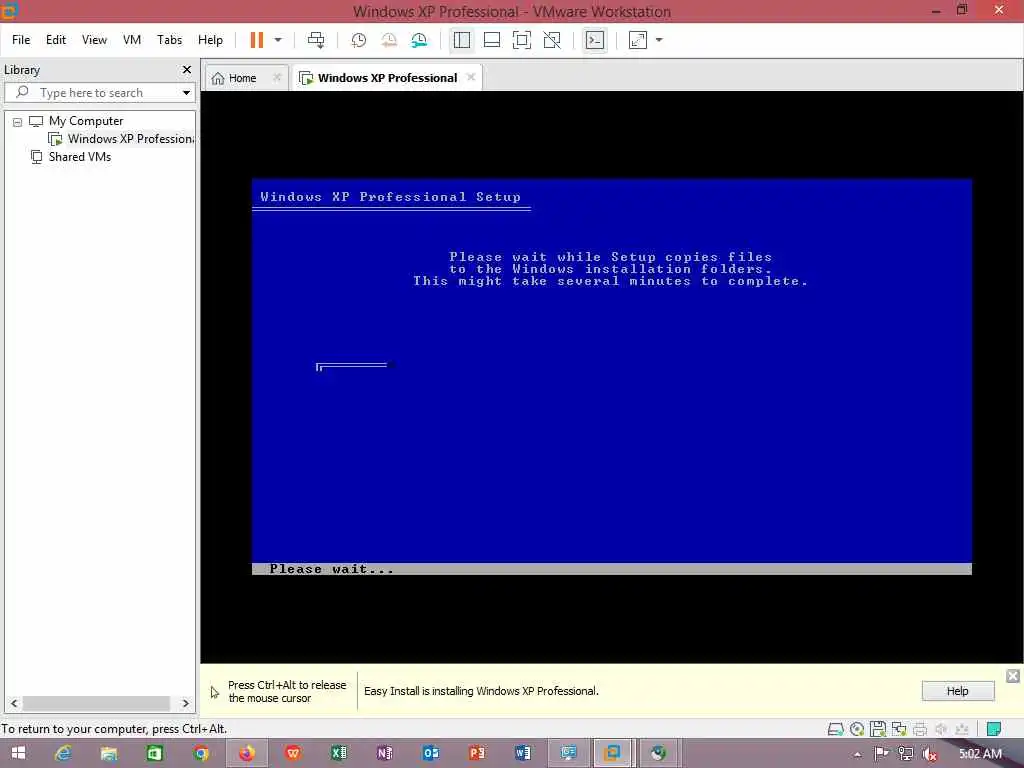The height and width of the screenshot is (768, 1024).
Task: Revert the VM to its previous snapshot
Action: [389, 40]
